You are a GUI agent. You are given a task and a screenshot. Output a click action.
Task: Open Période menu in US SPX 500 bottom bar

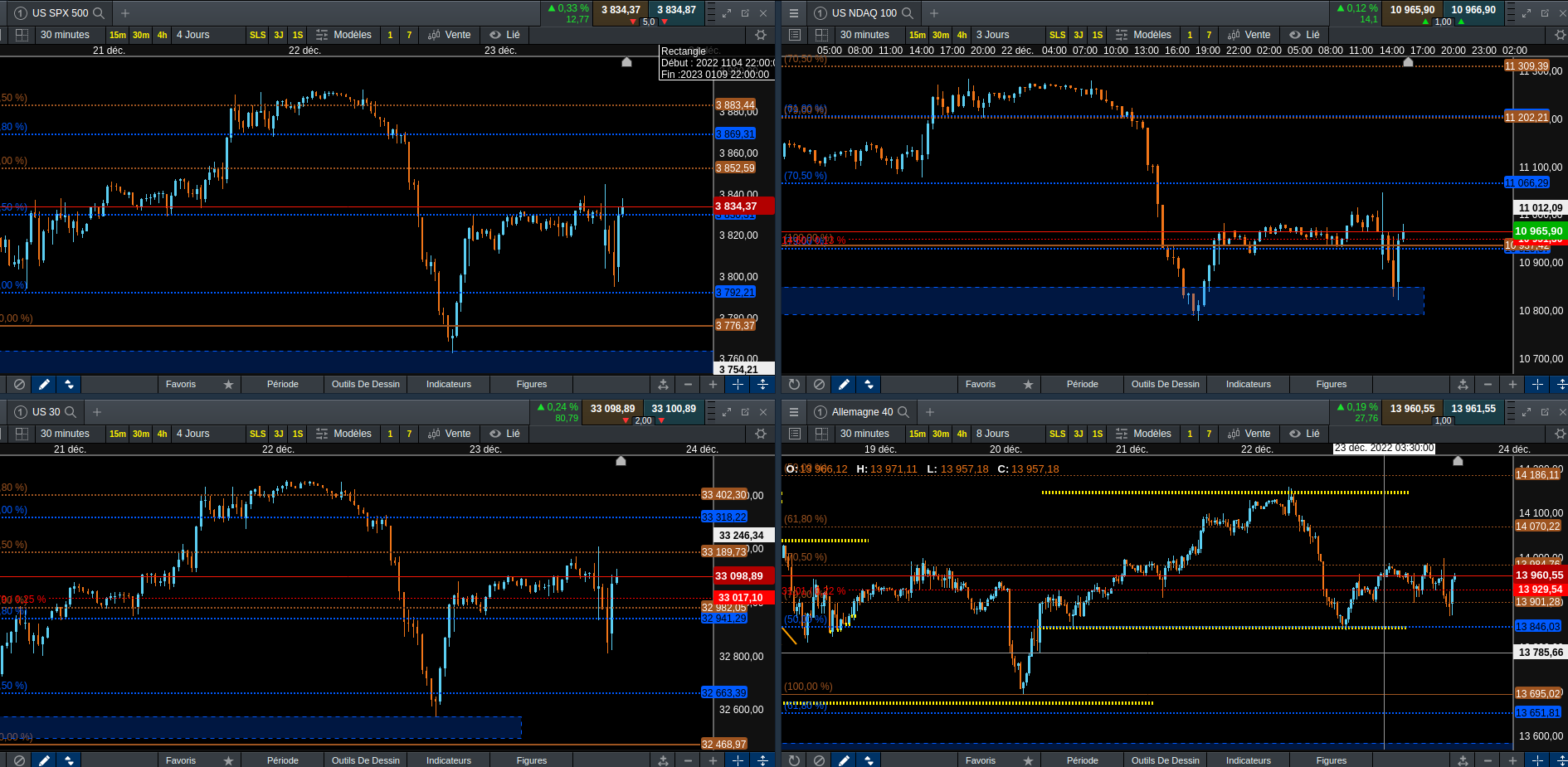(x=283, y=384)
